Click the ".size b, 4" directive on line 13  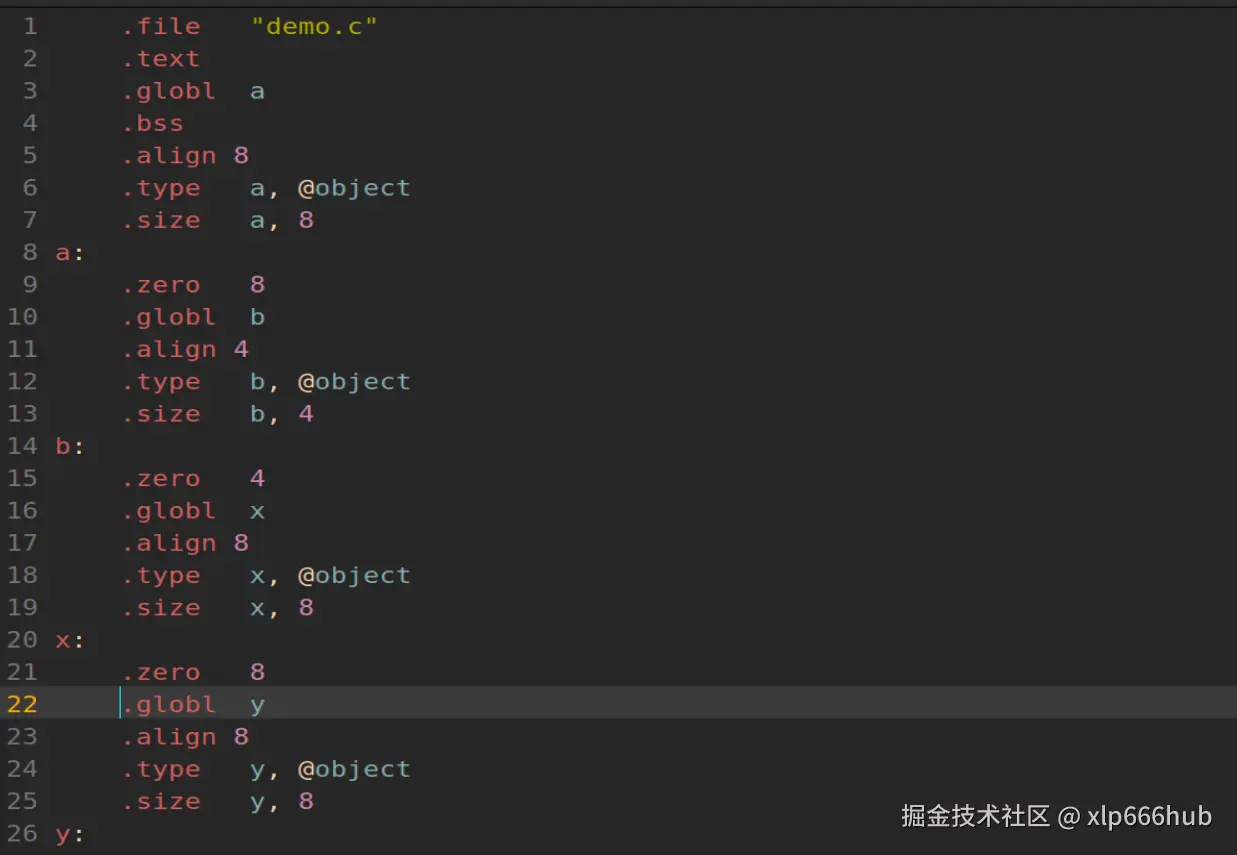click(215, 413)
